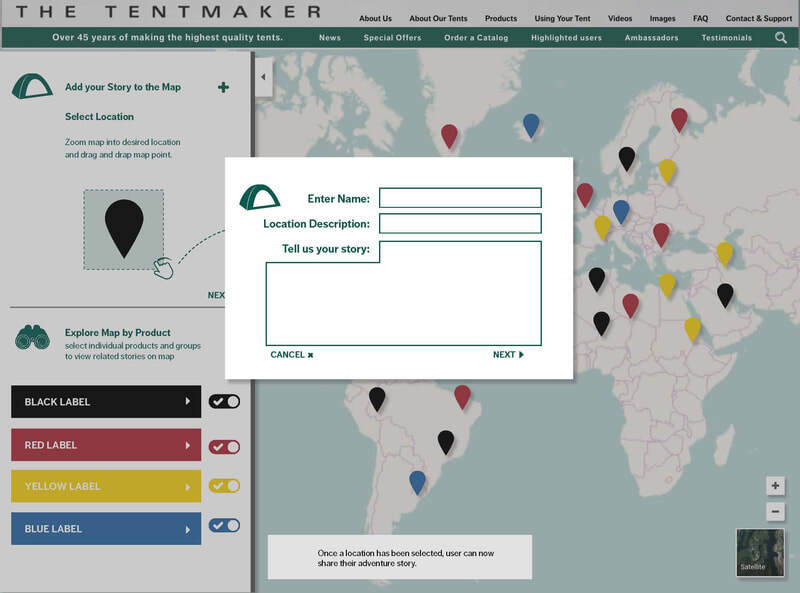Screen dimensions: 800x593
Task: Zoom out the map with the minus button
Action: [775, 511]
